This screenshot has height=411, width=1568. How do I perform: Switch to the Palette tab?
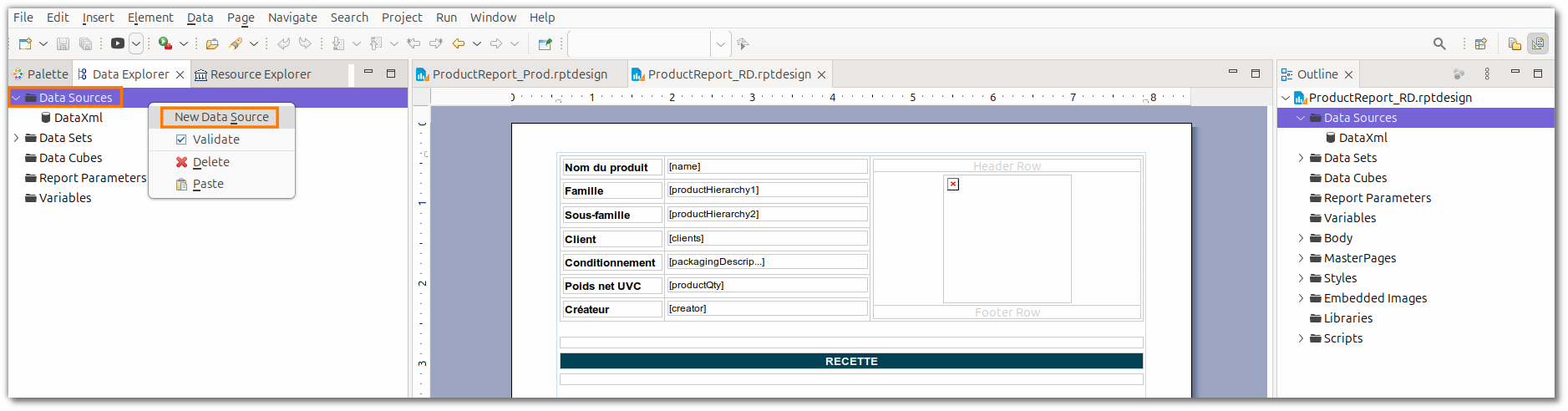[x=40, y=74]
